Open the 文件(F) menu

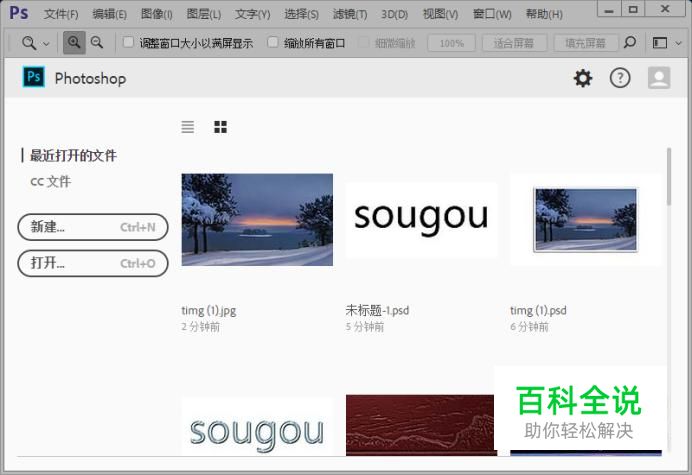click(61, 14)
